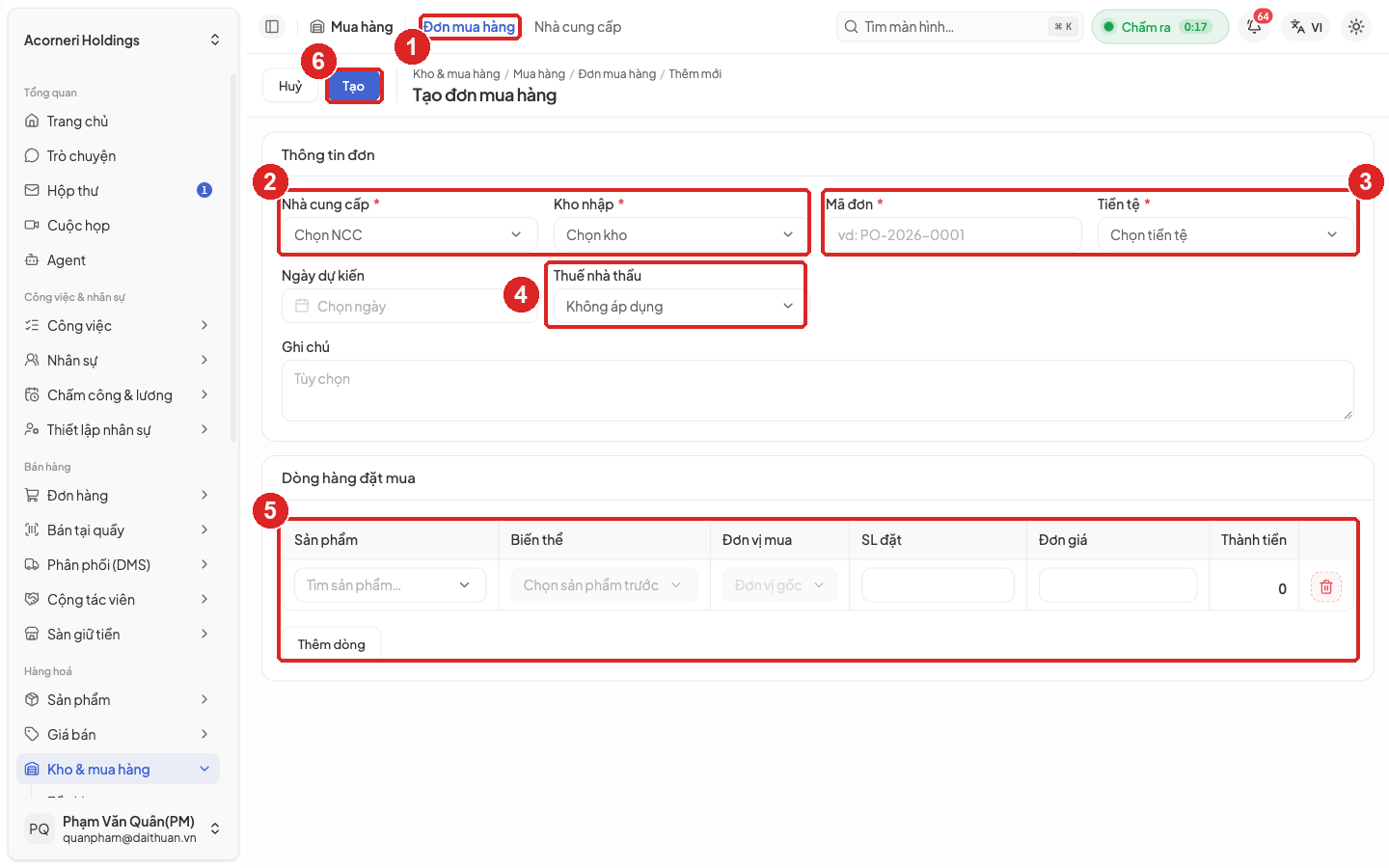Viewport: 1389px width, 868px height.
Task: Switch the theme with the sun icon
Action: tap(1356, 27)
